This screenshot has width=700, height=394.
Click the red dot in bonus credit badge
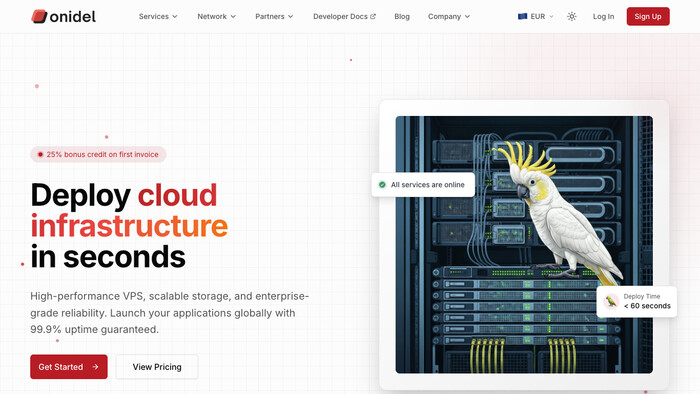pos(40,154)
